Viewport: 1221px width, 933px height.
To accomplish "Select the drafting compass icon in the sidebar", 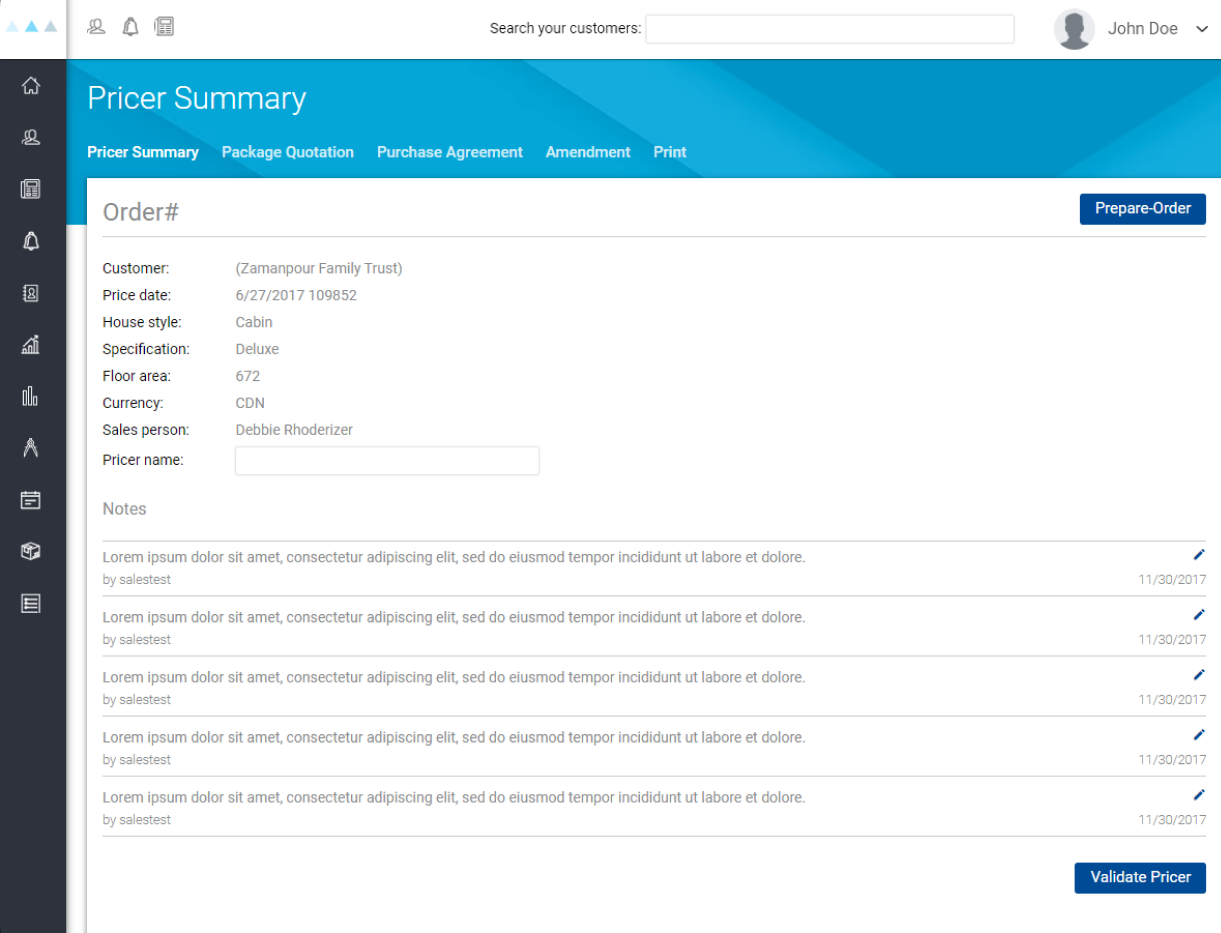I will 31,448.
